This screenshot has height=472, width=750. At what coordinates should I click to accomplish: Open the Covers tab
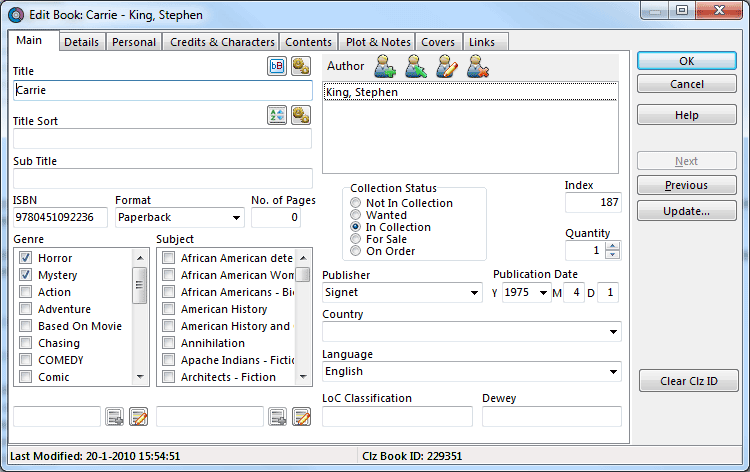[438, 42]
